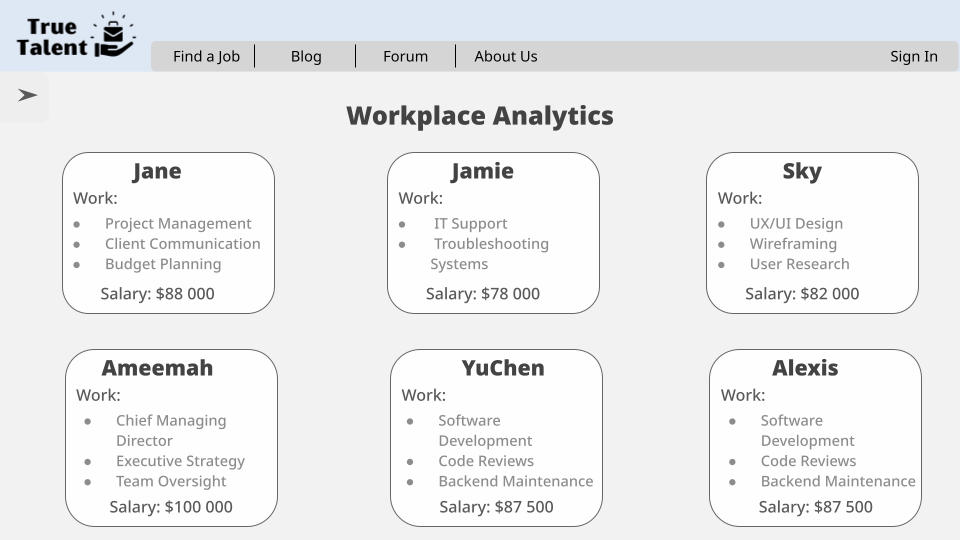Click the Work: label in Jane's card
This screenshot has width=960, height=540.
pyautogui.click(x=95, y=198)
